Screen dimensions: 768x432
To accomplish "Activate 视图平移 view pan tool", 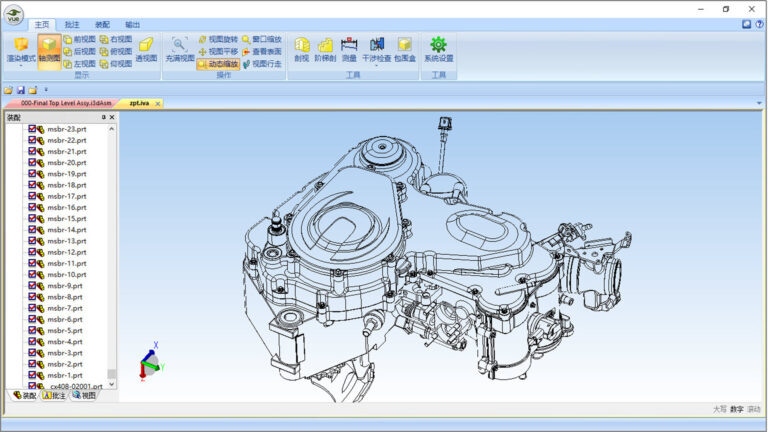I will (218, 51).
